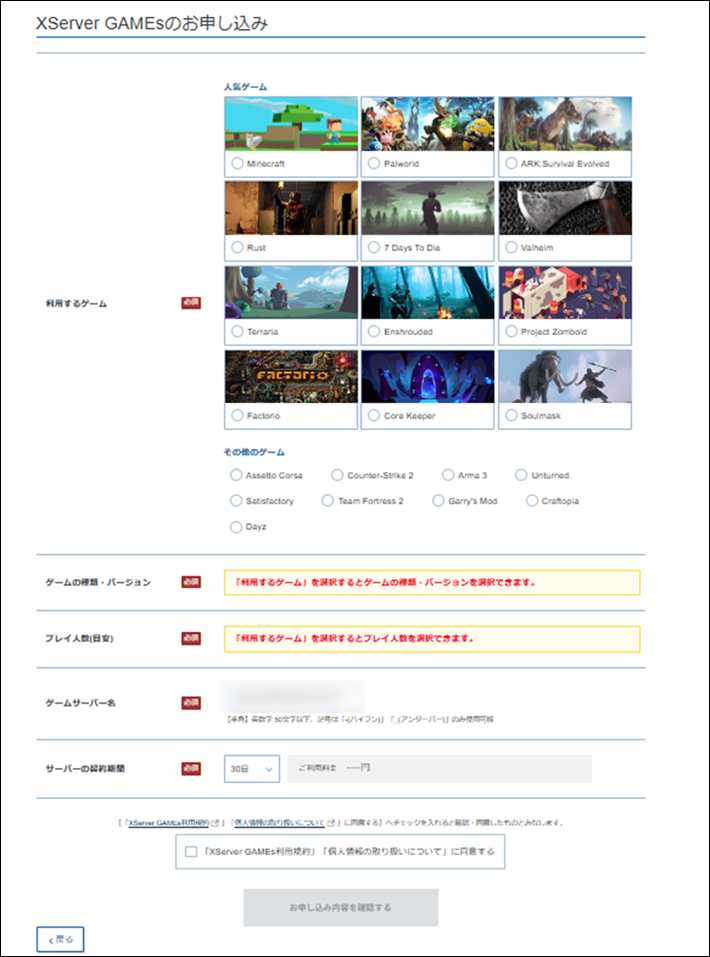
Task: Choose ARK:Survival Evolved radio option
Action: [511, 164]
